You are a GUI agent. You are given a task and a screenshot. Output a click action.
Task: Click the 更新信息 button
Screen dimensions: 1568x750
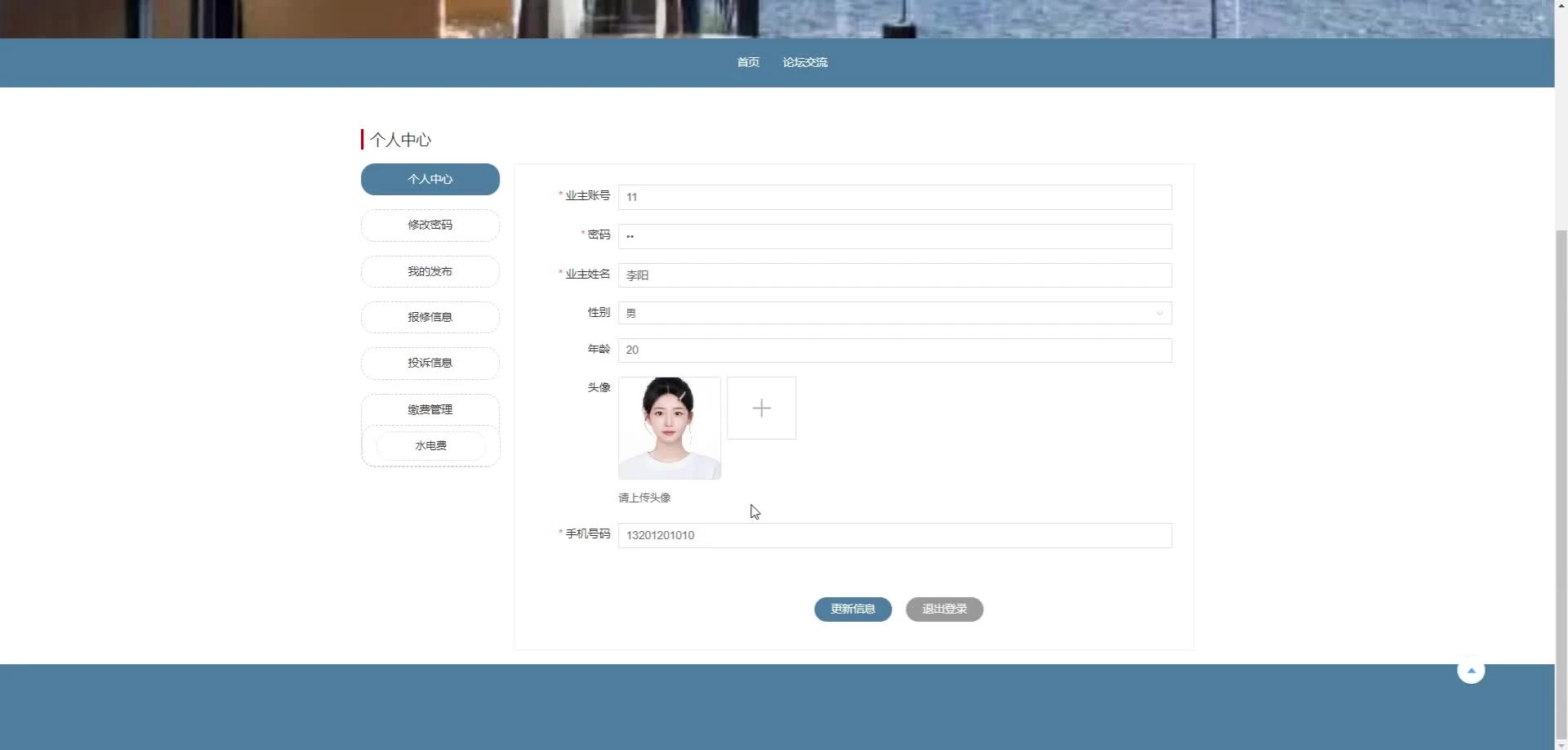[x=853, y=609]
